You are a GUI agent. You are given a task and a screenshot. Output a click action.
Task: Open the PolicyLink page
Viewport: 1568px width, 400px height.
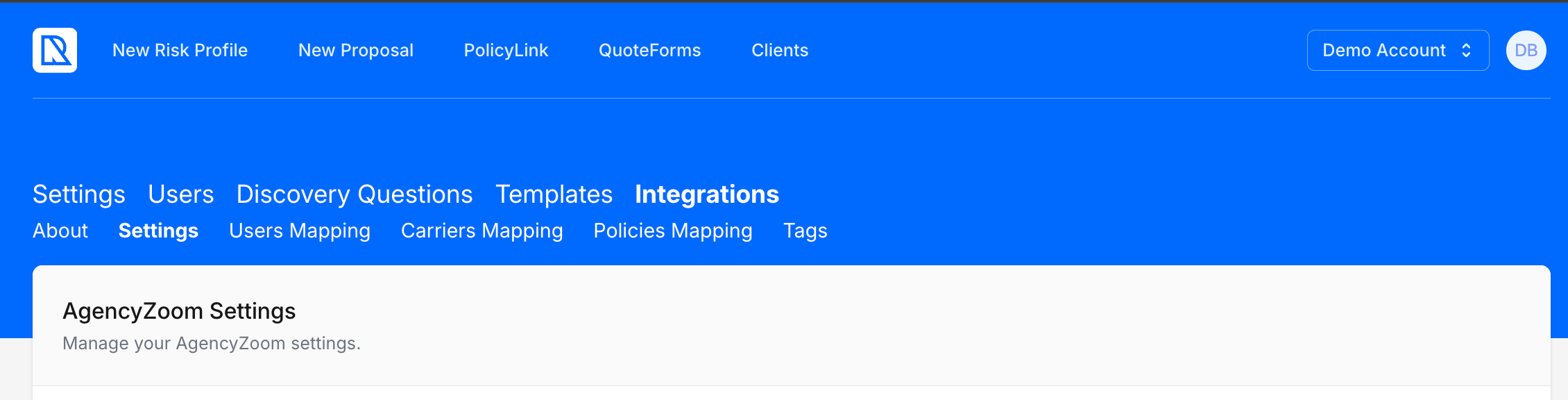pos(506,50)
